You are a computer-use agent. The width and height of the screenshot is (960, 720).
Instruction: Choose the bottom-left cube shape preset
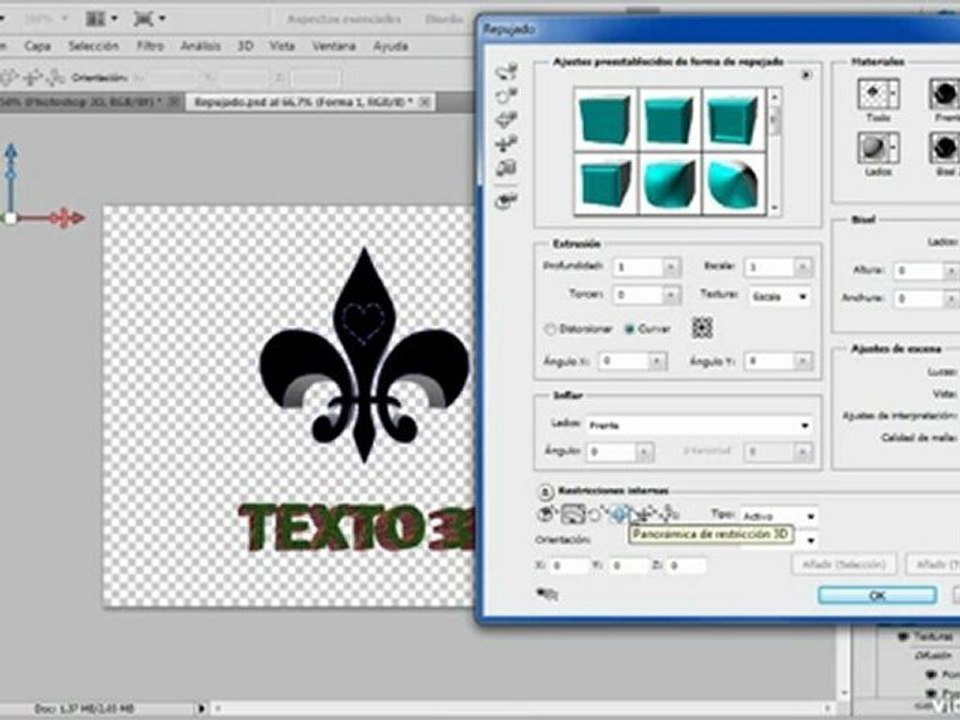pyautogui.click(x=605, y=183)
